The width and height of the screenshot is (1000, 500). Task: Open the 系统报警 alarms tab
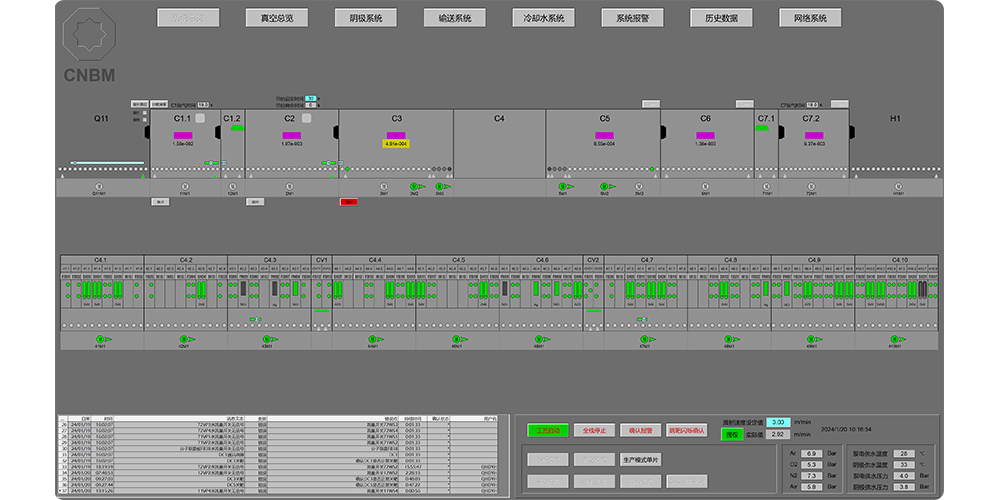[633, 18]
